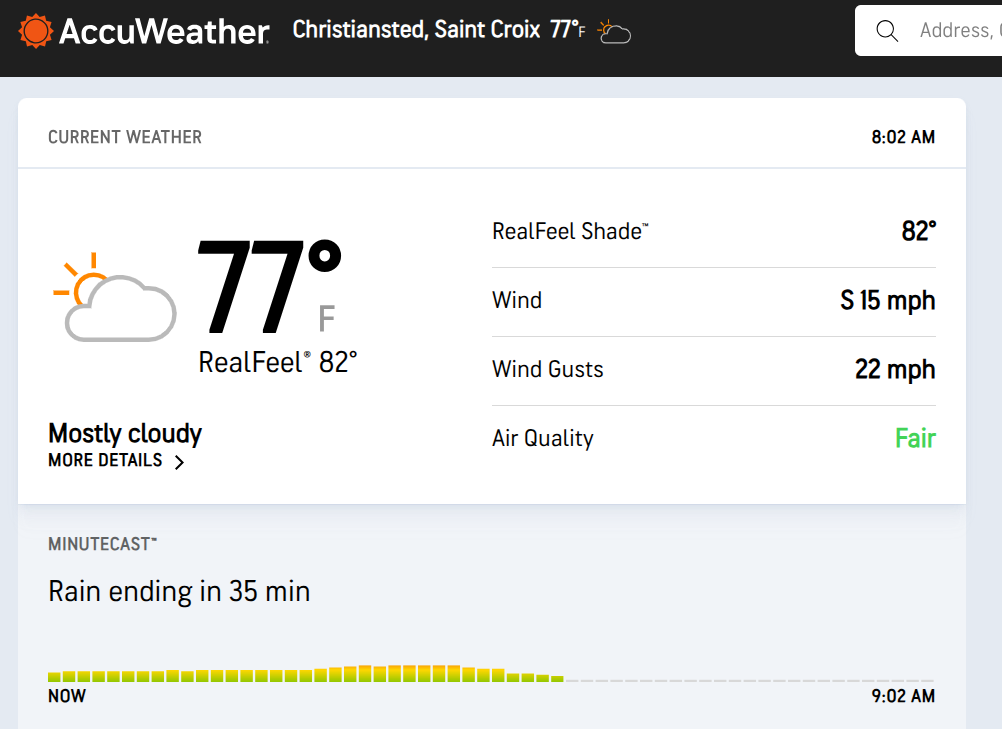1002x729 pixels.
Task: Click the MinuteCast section heading
Action: tap(102, 544)
